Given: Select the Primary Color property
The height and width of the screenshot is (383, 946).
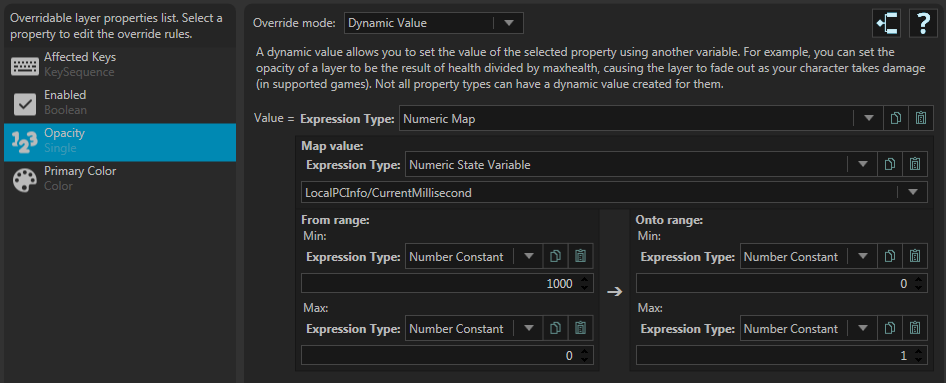Looking at the screenshot, I should click(x=119, y=180).
